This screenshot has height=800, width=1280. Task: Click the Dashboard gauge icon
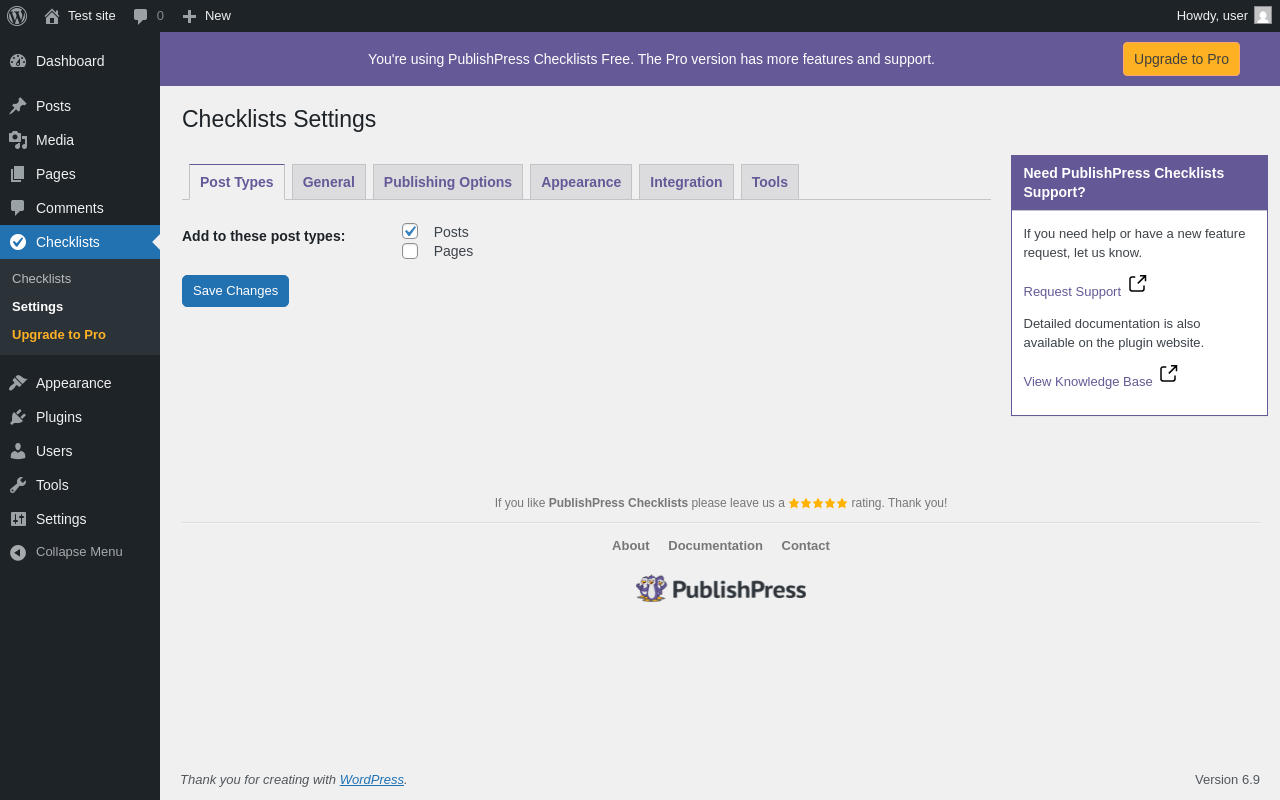pyautogui.click(x=18, y=61)
